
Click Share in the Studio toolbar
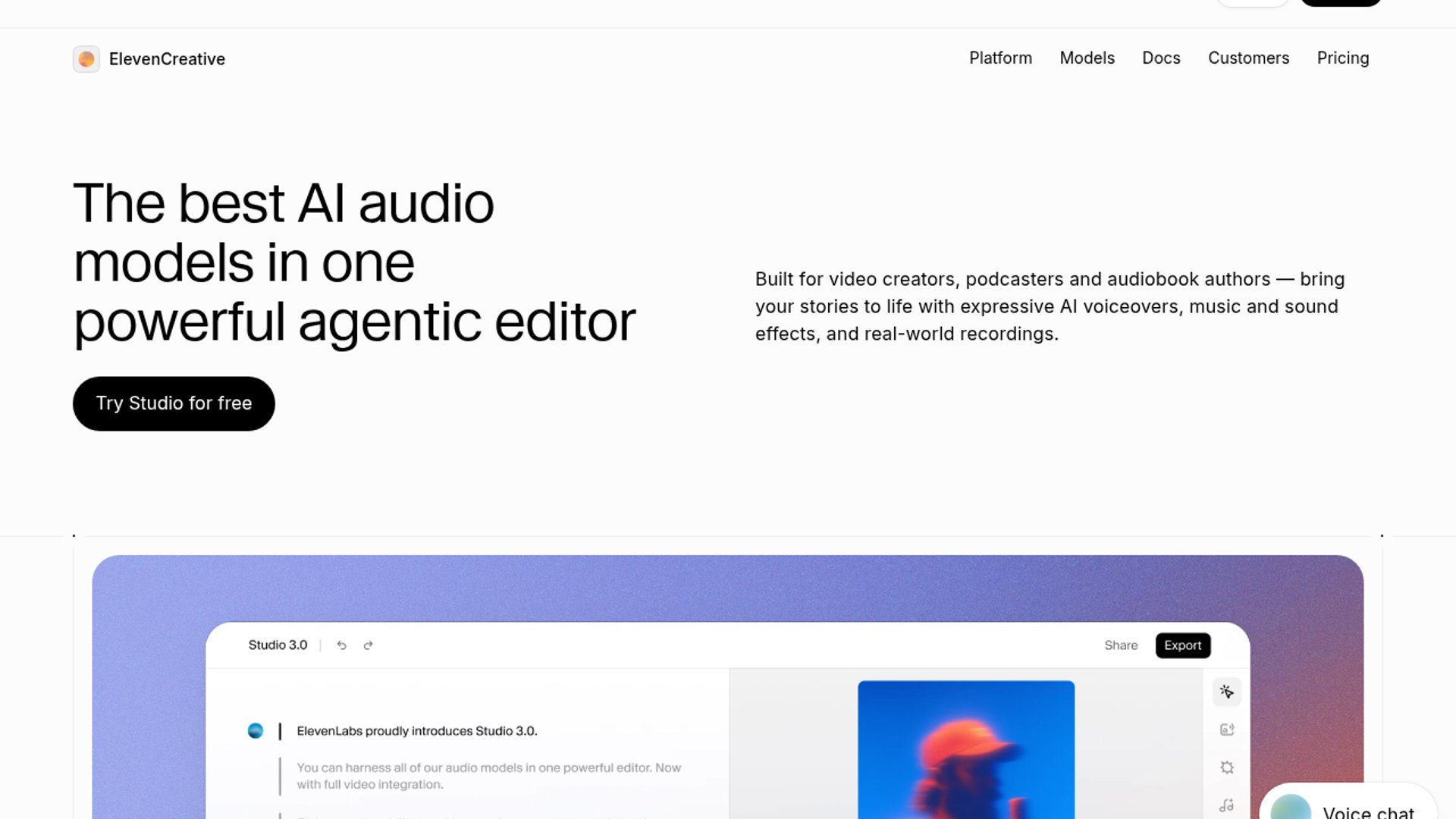coord(1121,645)
